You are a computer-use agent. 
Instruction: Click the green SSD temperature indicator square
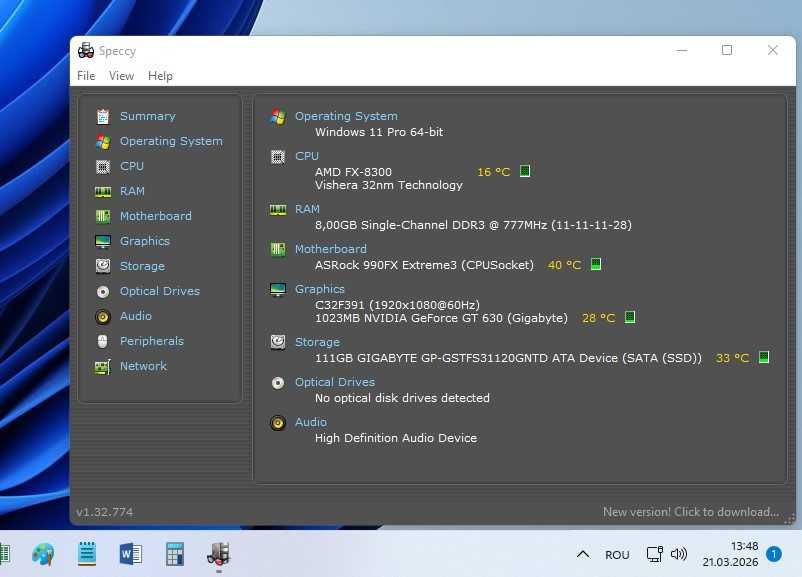point(764,357)
